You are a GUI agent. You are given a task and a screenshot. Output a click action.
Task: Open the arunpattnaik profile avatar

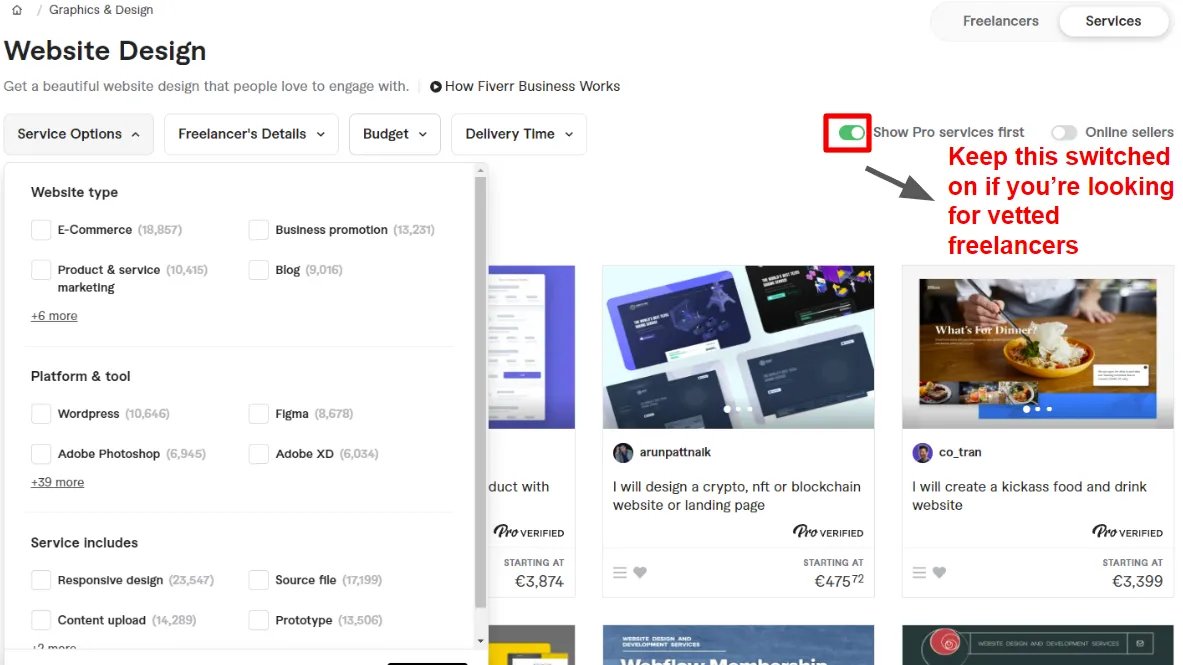point(623,453)
